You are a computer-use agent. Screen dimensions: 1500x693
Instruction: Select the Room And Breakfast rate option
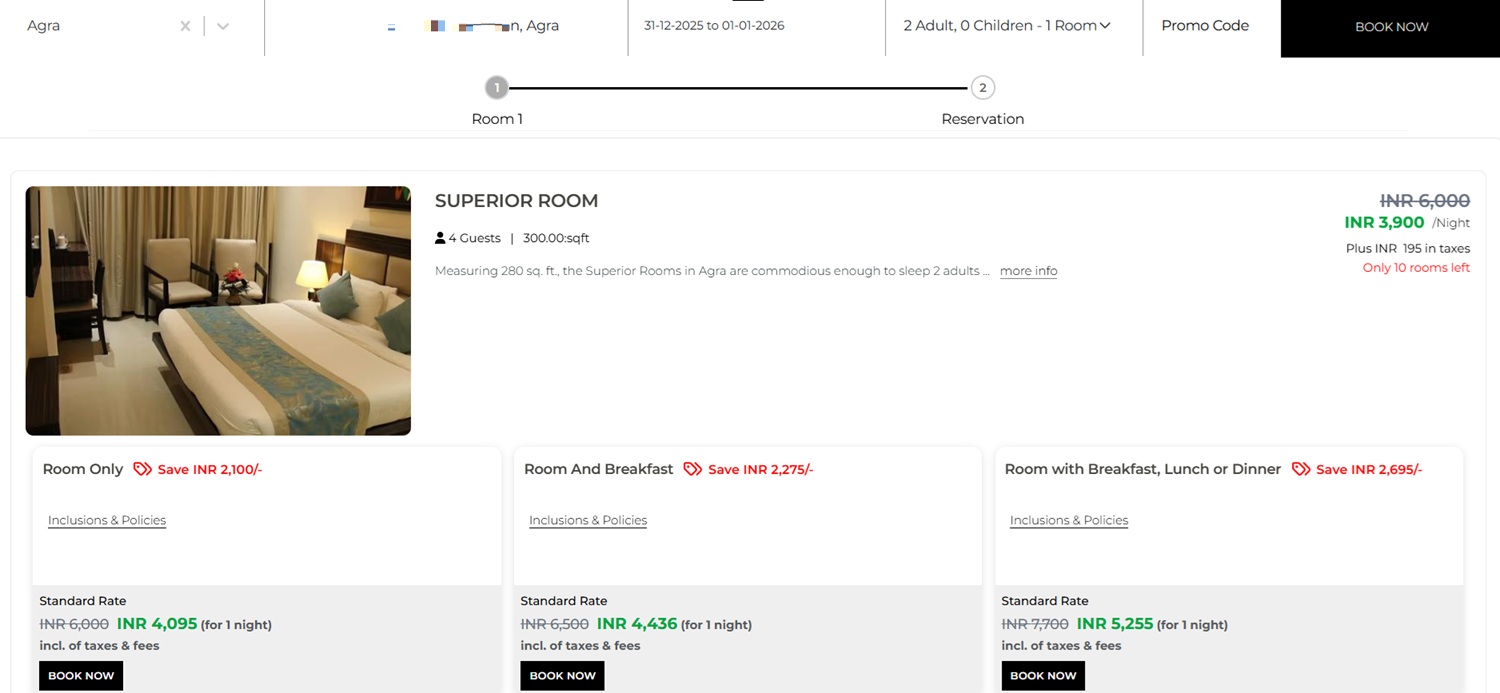(598, 468)
